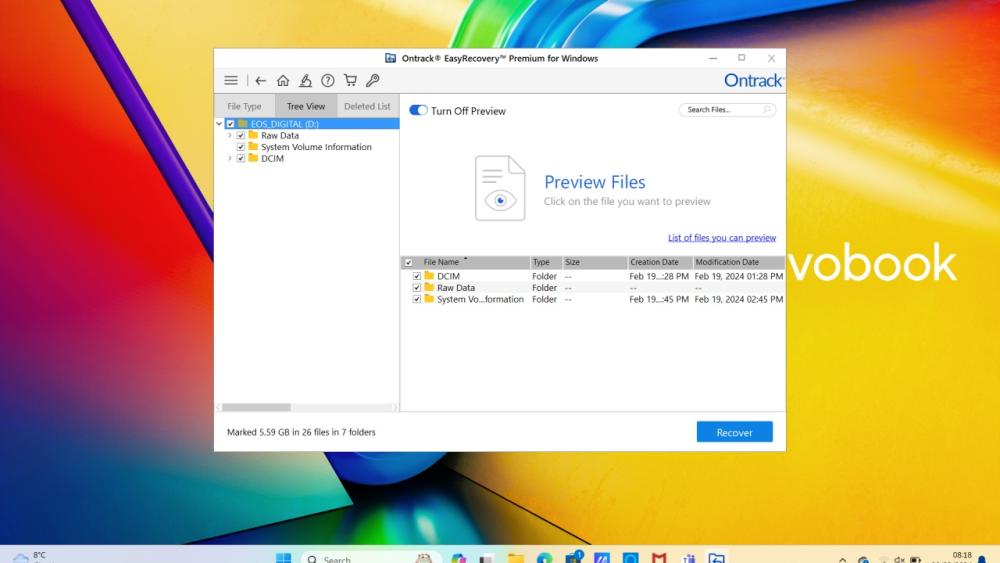Click the Recover button
Viewport: 1000px width, 563px height.
(734, 432)
